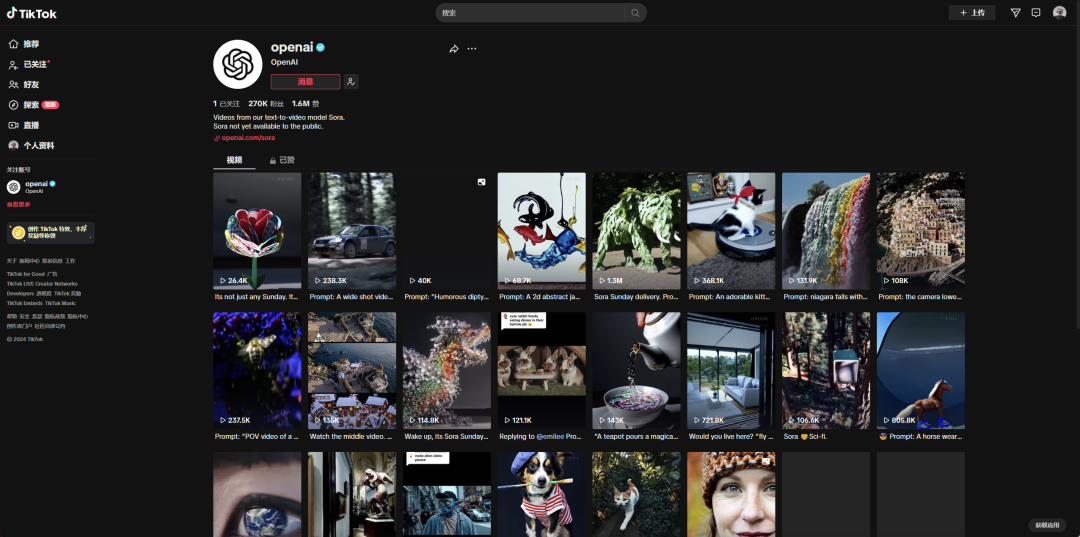Screen dimensions: 1080x537
Task: Switch to the 视频 tab
Action: pyautogui.click(x=234, y=160)
